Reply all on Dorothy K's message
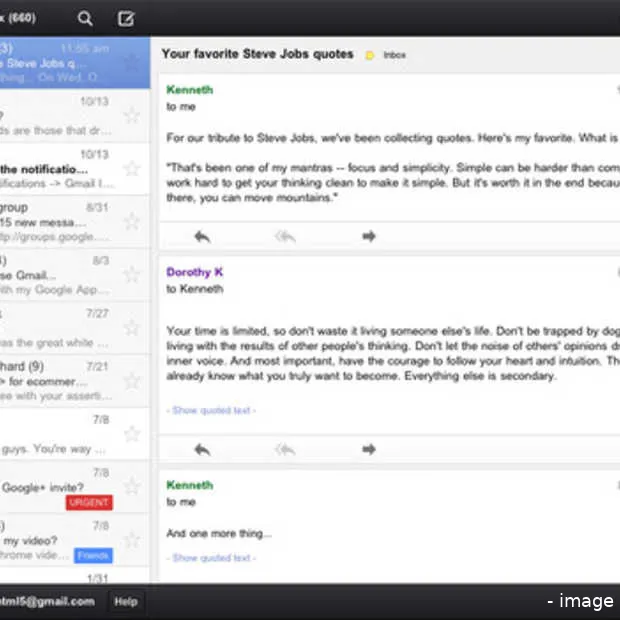This screenshot has height=620, width=620. click(x=285, y=449)
